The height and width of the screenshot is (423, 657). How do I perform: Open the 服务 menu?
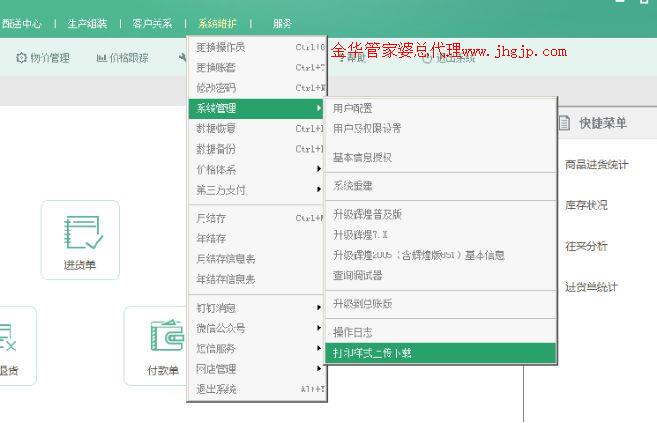coord(282,23)
